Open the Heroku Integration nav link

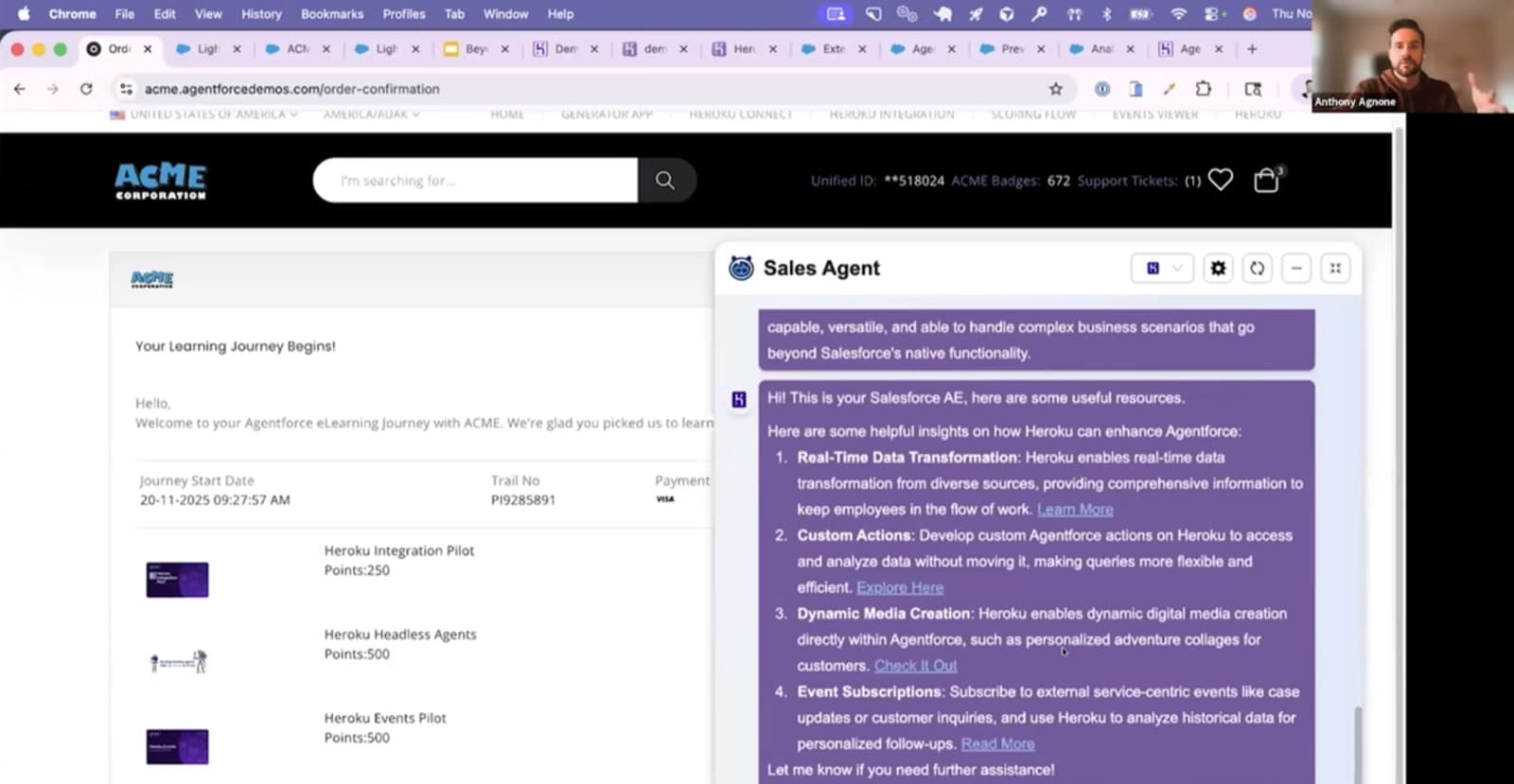(x=891, y=114)
